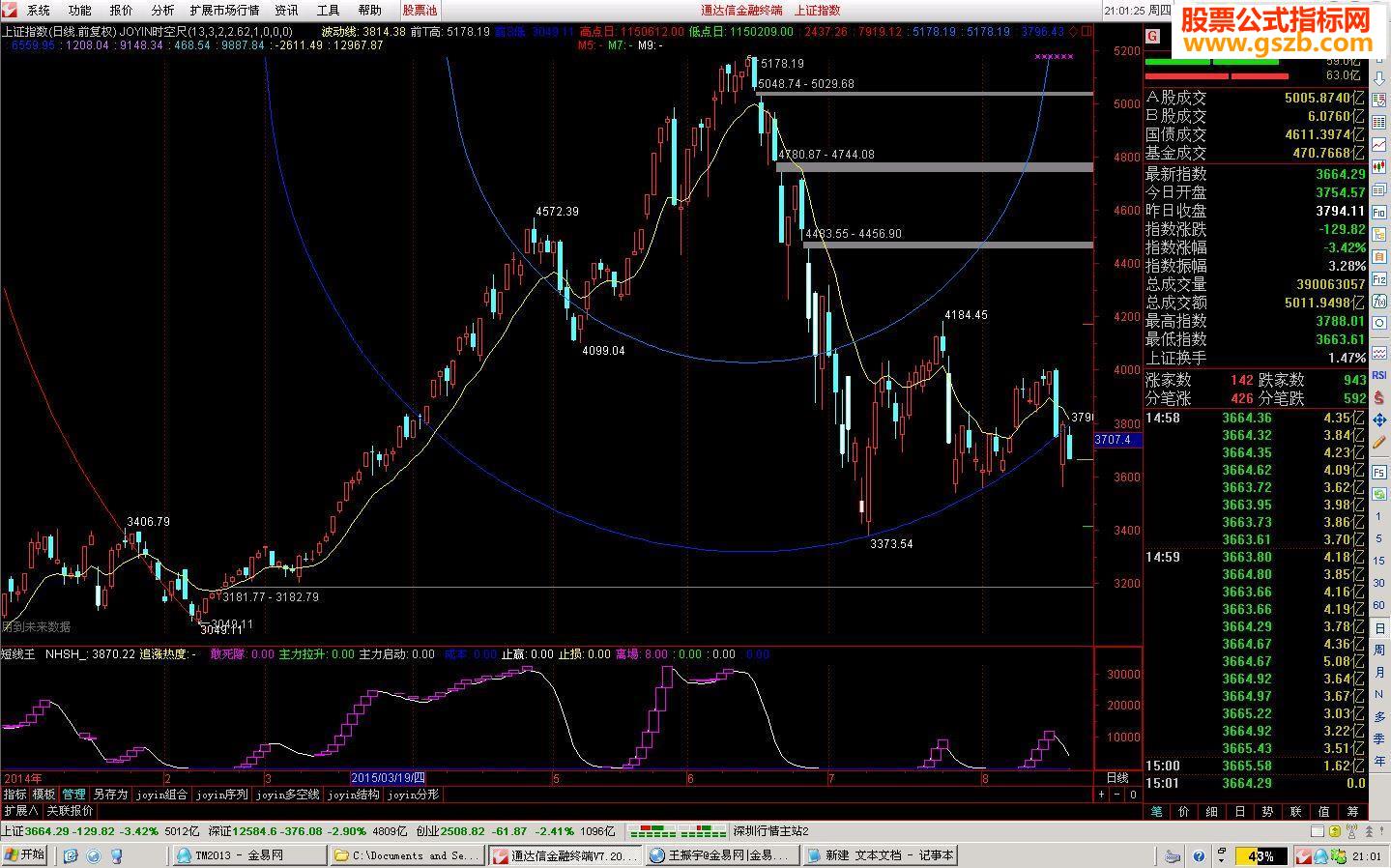Click the green refresh icon in right toolbar
This screenshot has width=1391, height=868.
point(1379,494)
